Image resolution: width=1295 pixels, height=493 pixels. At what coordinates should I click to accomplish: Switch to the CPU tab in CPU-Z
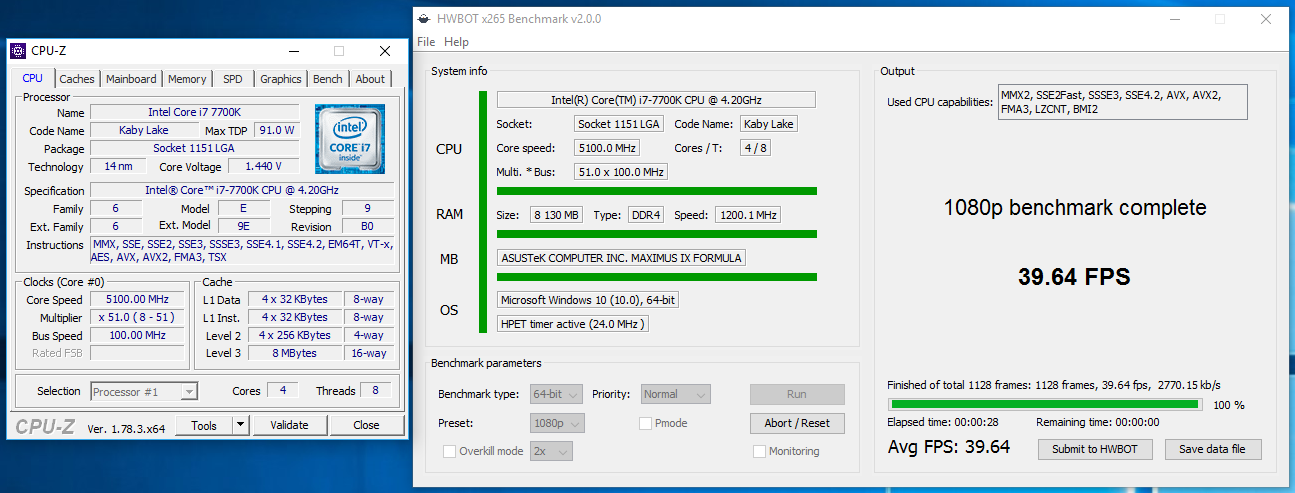(x=33, y=79)
